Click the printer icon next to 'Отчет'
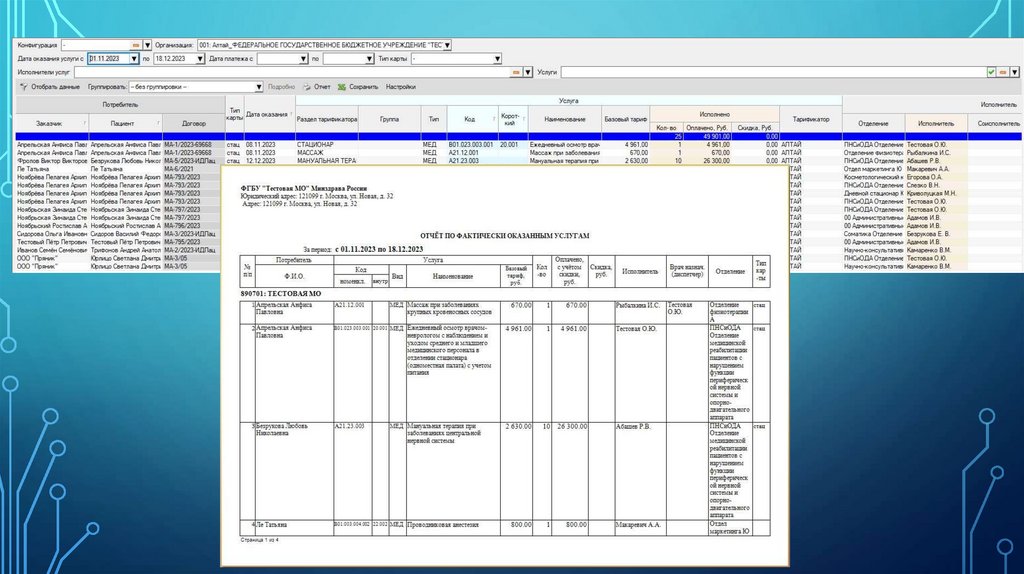Image resolution: width=1024 pixels, height=574 pixels. pos(307,87)
